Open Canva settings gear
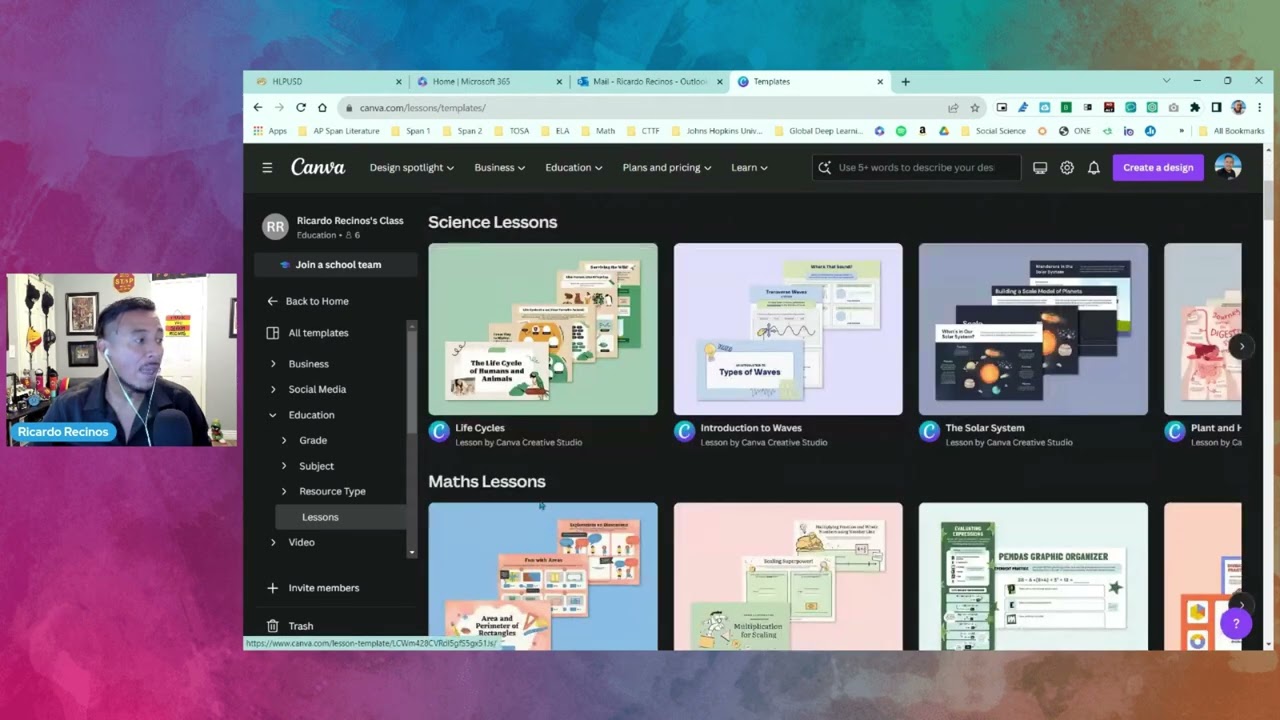 pyautogui.click(x=1067, y=168)
